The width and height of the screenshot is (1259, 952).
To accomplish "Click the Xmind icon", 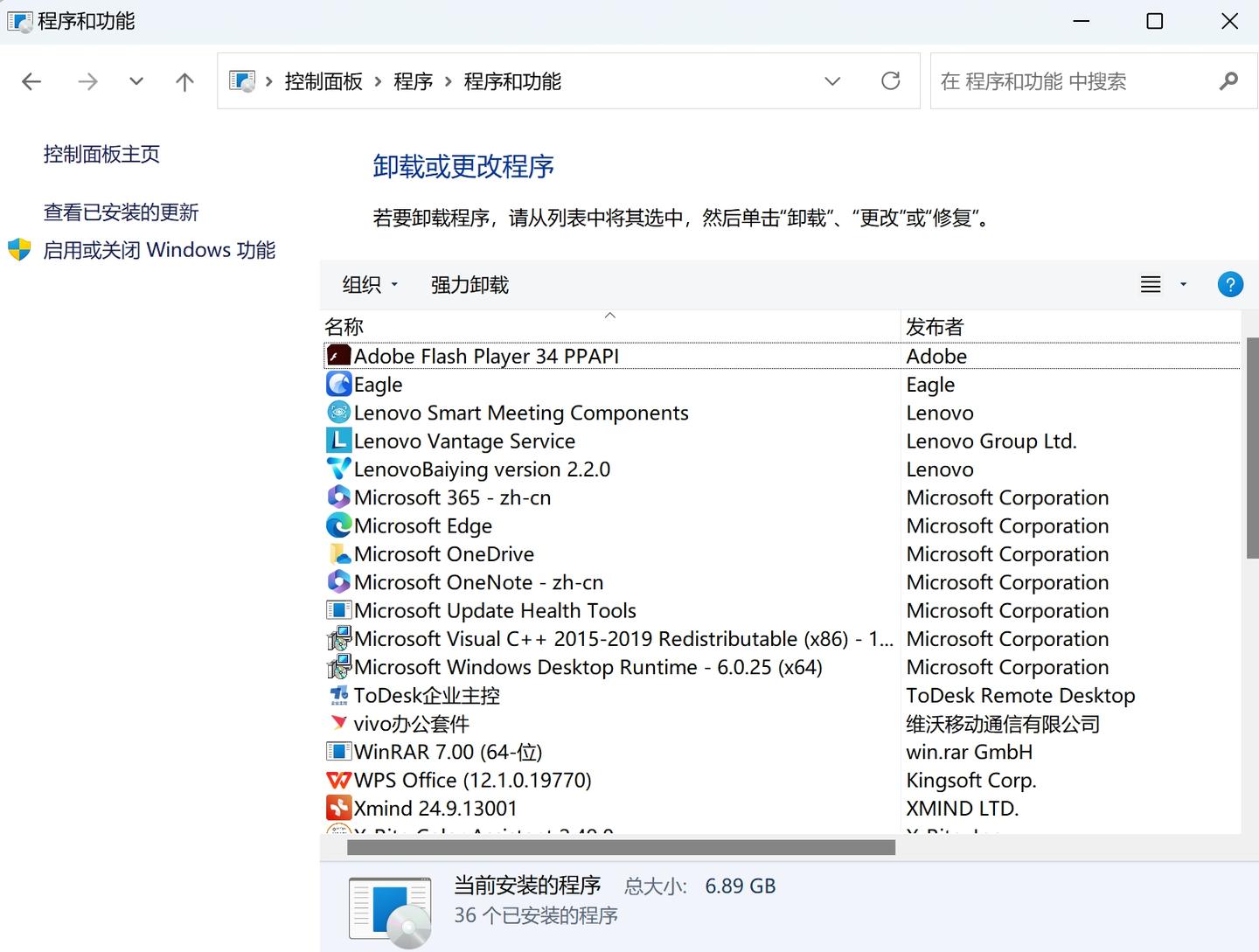I will point(338,808).
